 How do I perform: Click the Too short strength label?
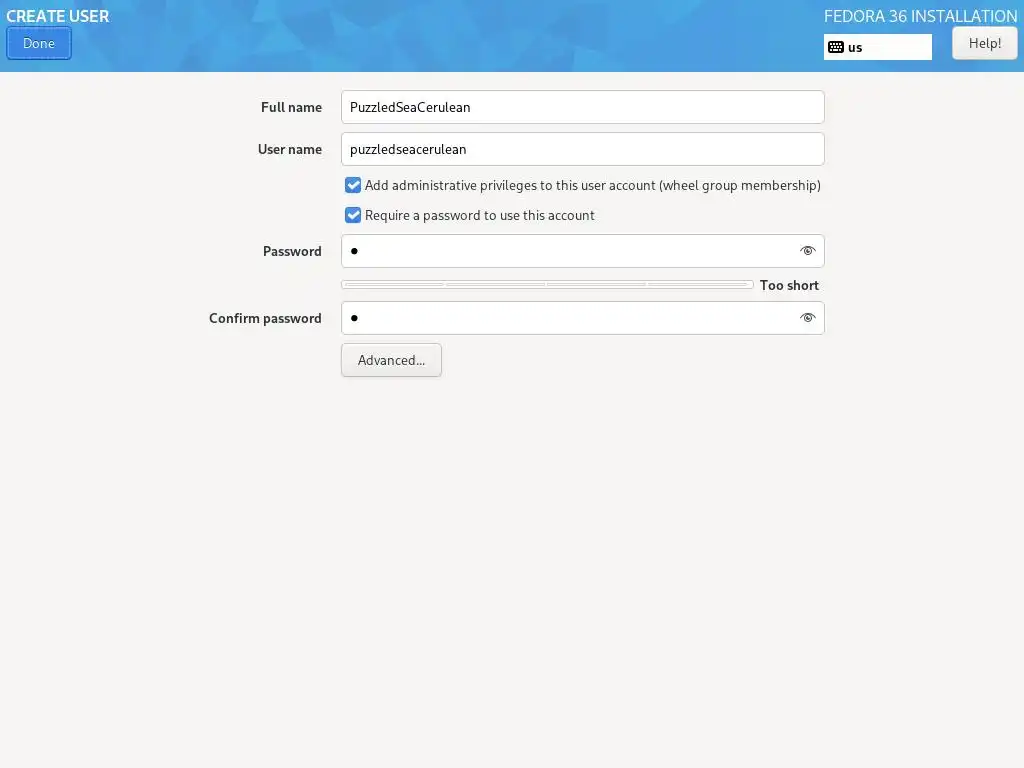(789, 285)
